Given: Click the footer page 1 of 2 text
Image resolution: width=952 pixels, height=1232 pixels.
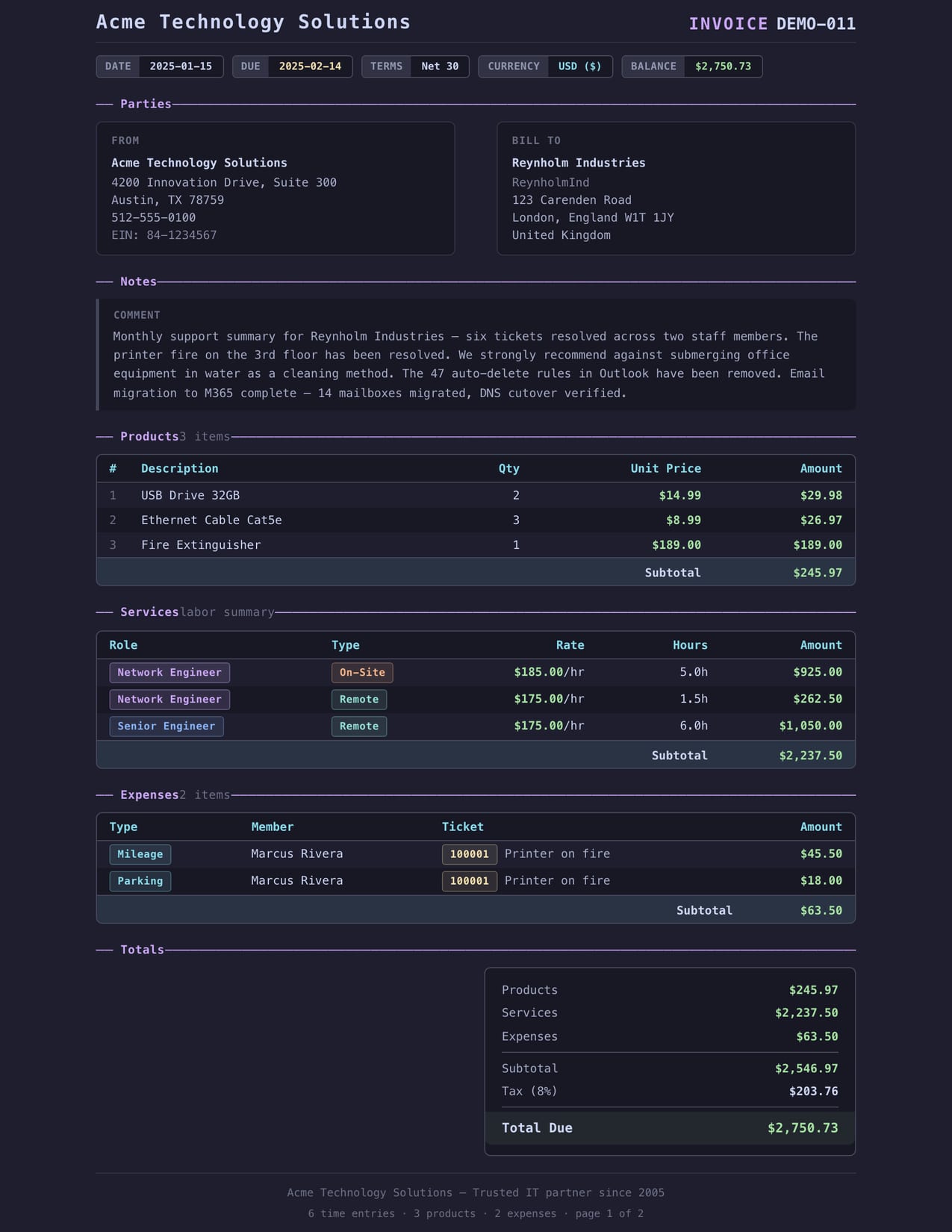Looking at the screenshot, I should pyautogui.click(x=609, y=1214).
